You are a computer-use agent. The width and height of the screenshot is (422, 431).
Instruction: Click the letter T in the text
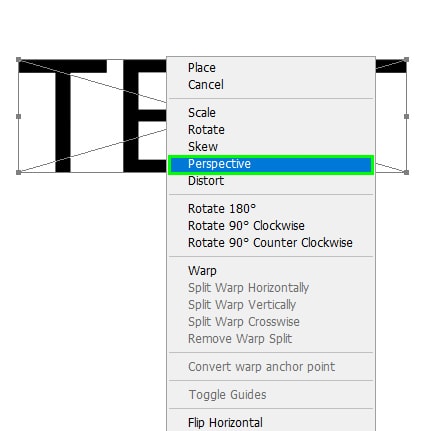tap(63, 116)
